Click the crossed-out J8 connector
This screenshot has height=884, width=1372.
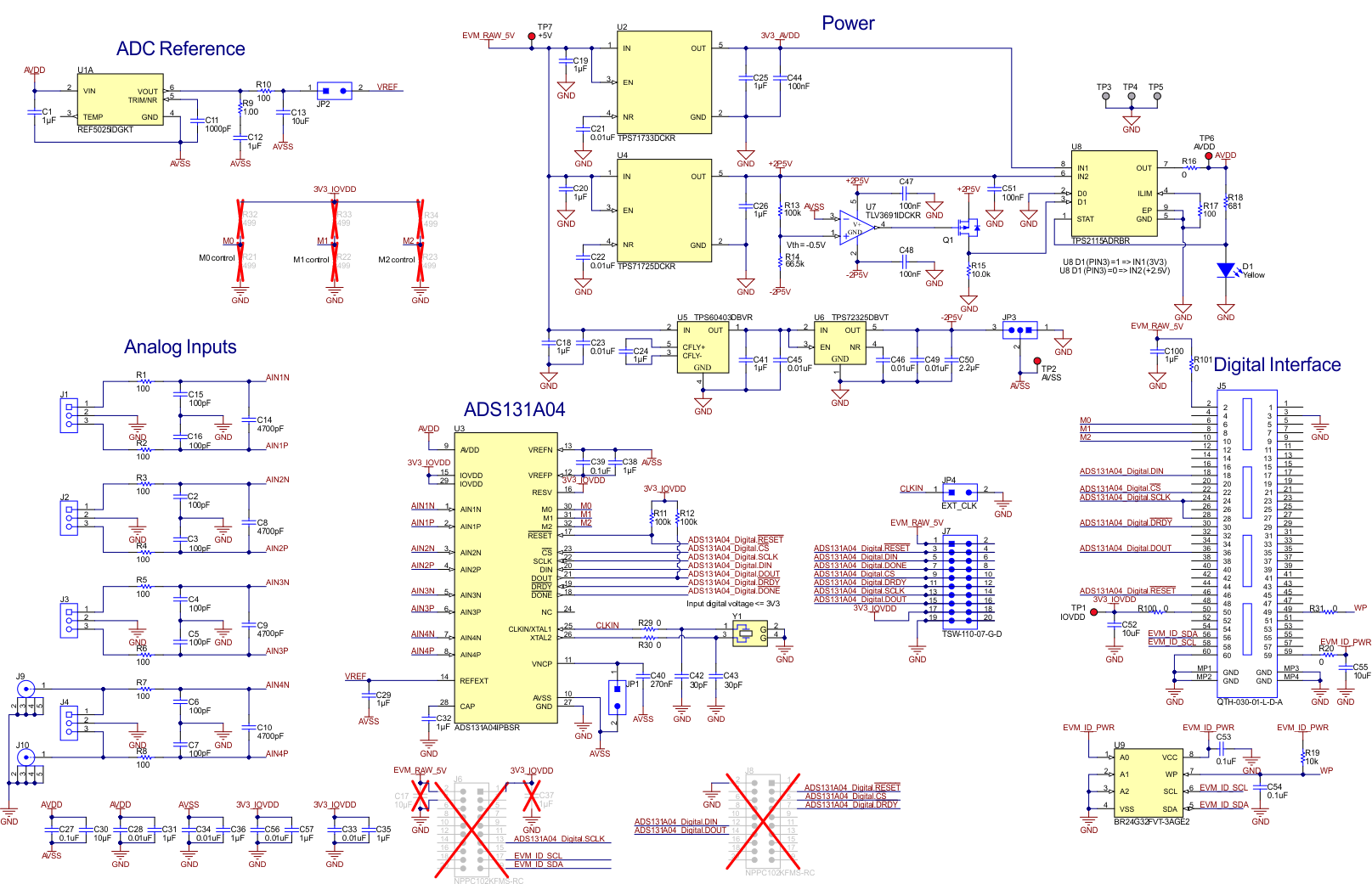763,822
